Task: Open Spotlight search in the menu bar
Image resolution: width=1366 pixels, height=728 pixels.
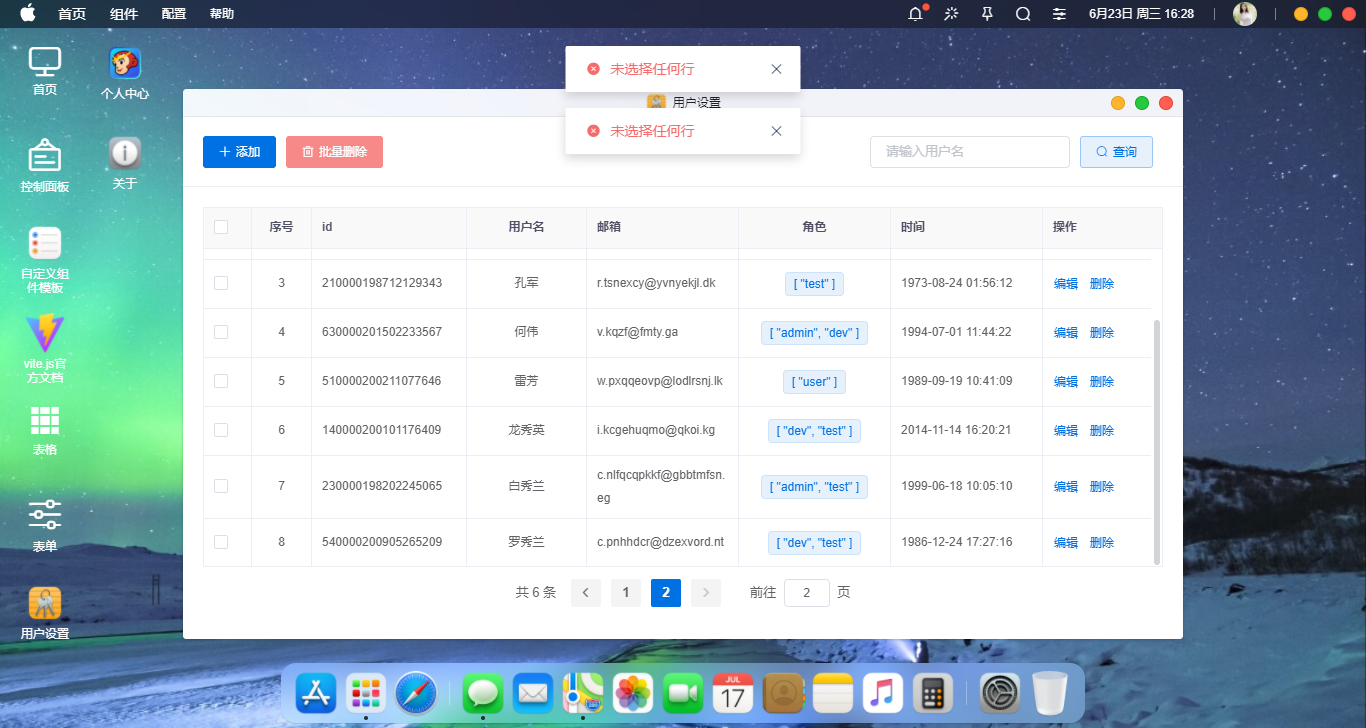Action: [x=1022, y=14]
